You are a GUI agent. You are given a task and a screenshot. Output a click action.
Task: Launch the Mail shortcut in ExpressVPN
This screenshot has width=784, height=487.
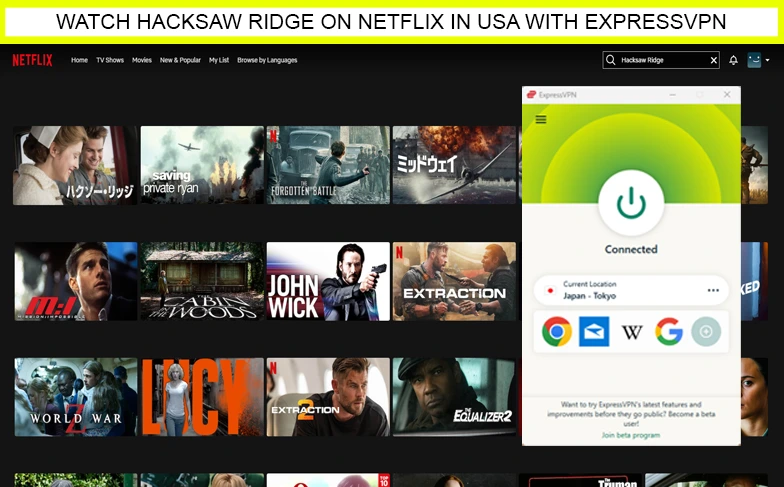pos(594,332)
